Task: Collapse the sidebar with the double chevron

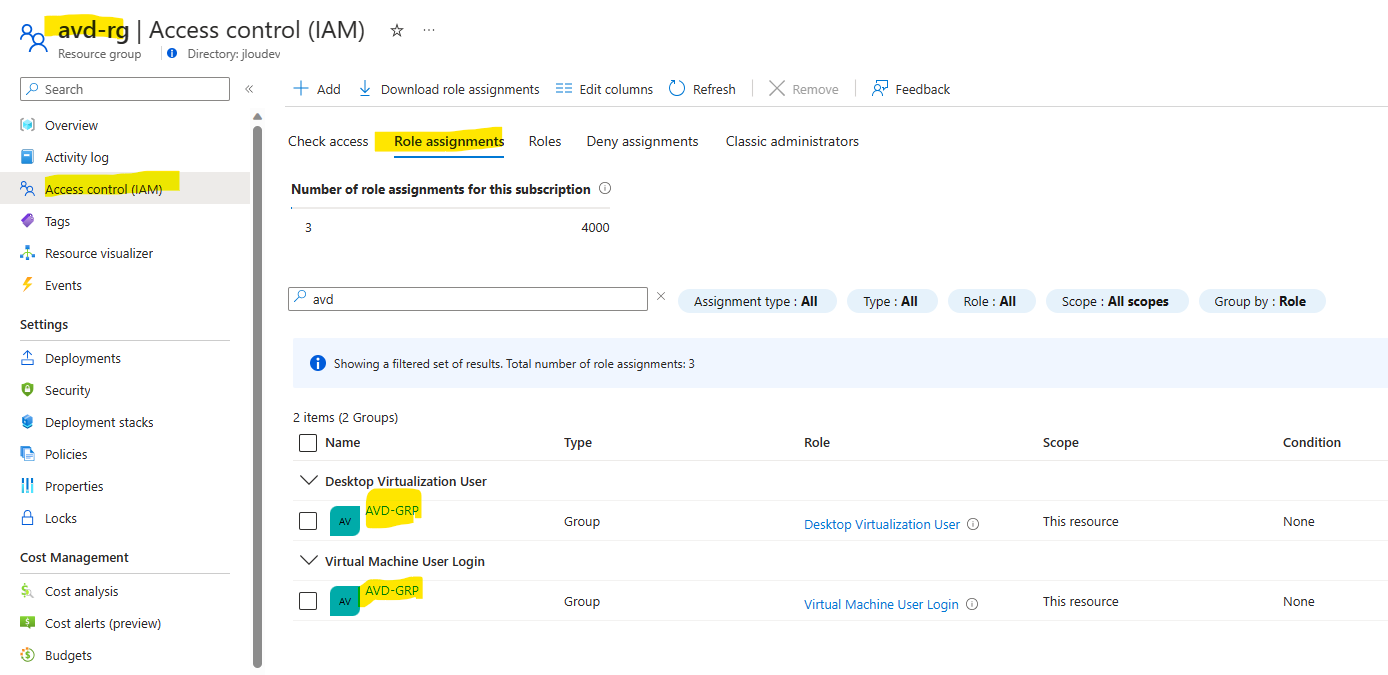Action: 249,89
